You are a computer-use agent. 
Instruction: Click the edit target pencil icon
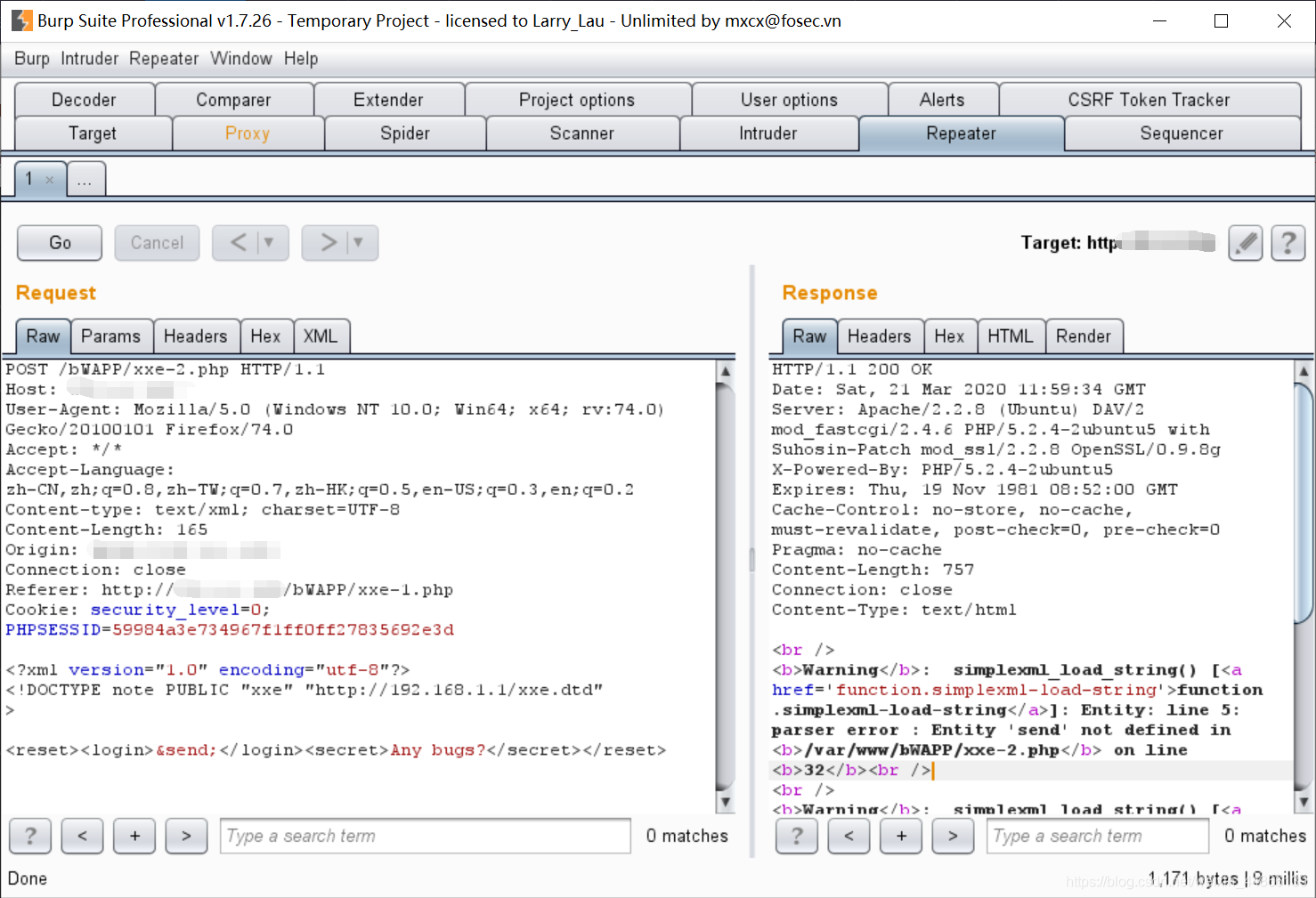(x=1246, y=242)
